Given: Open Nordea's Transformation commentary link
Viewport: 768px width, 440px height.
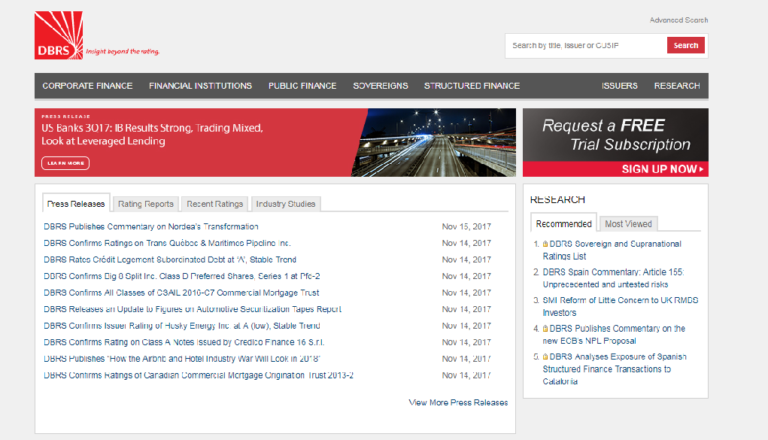Looking at the screenshot, I should [151, 227].
